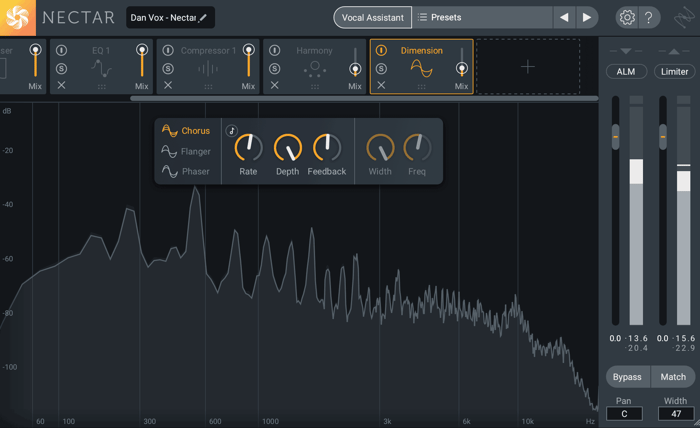Adjust the input gain fader
700x428 pixels.
click(x=616, y=137)
